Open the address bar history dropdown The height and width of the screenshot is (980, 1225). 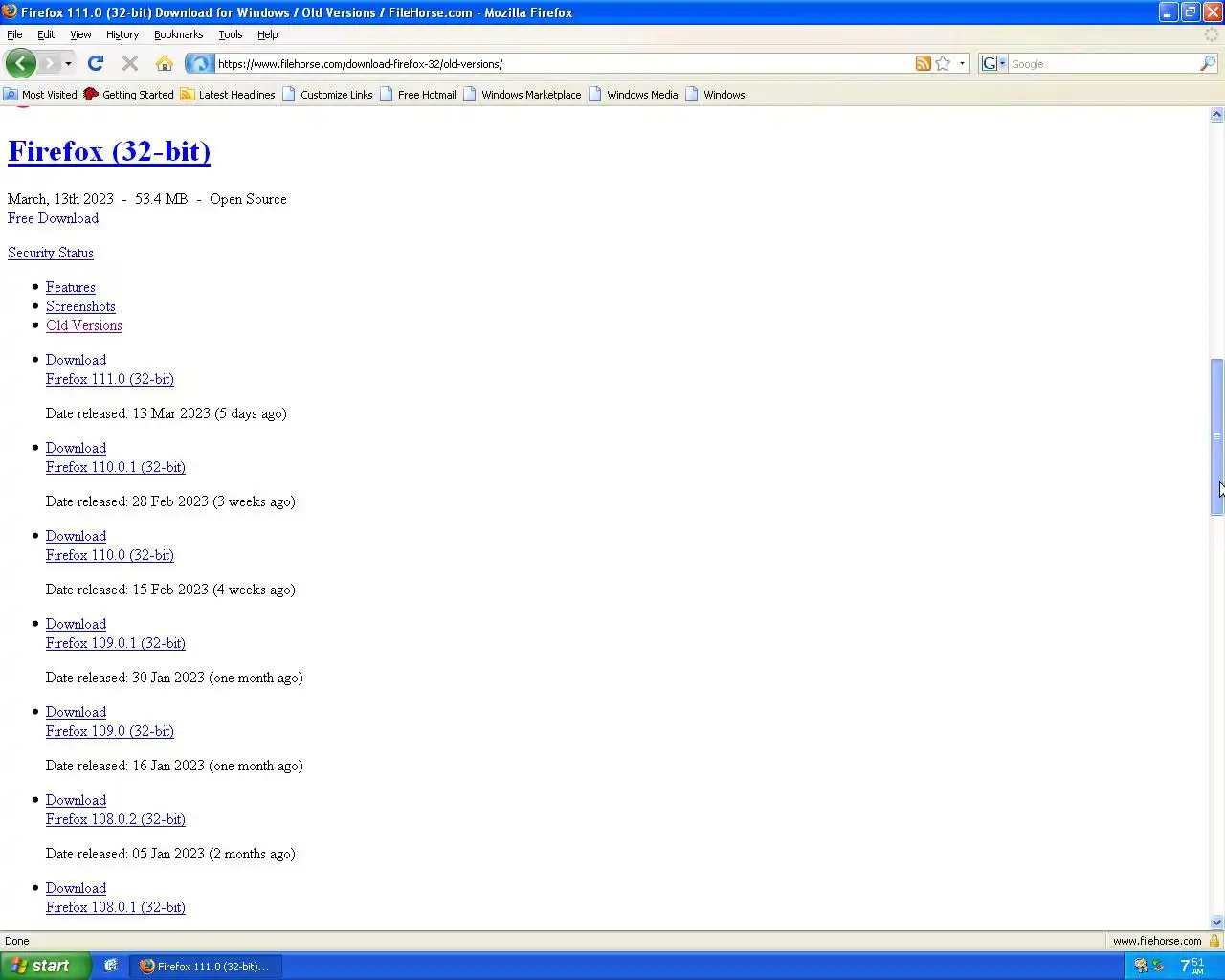962,64
